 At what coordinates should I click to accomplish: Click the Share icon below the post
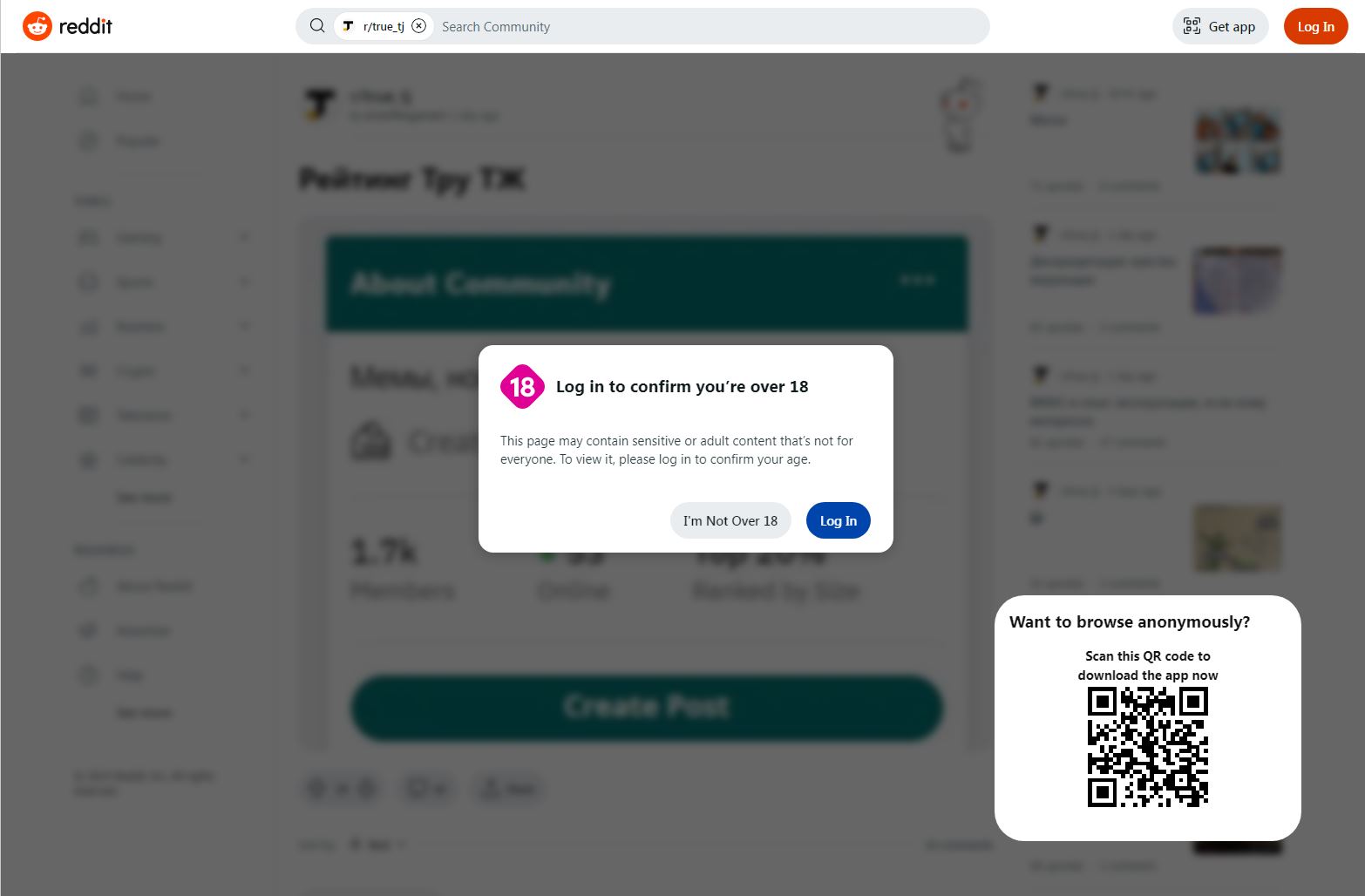[x=492, y=788]
